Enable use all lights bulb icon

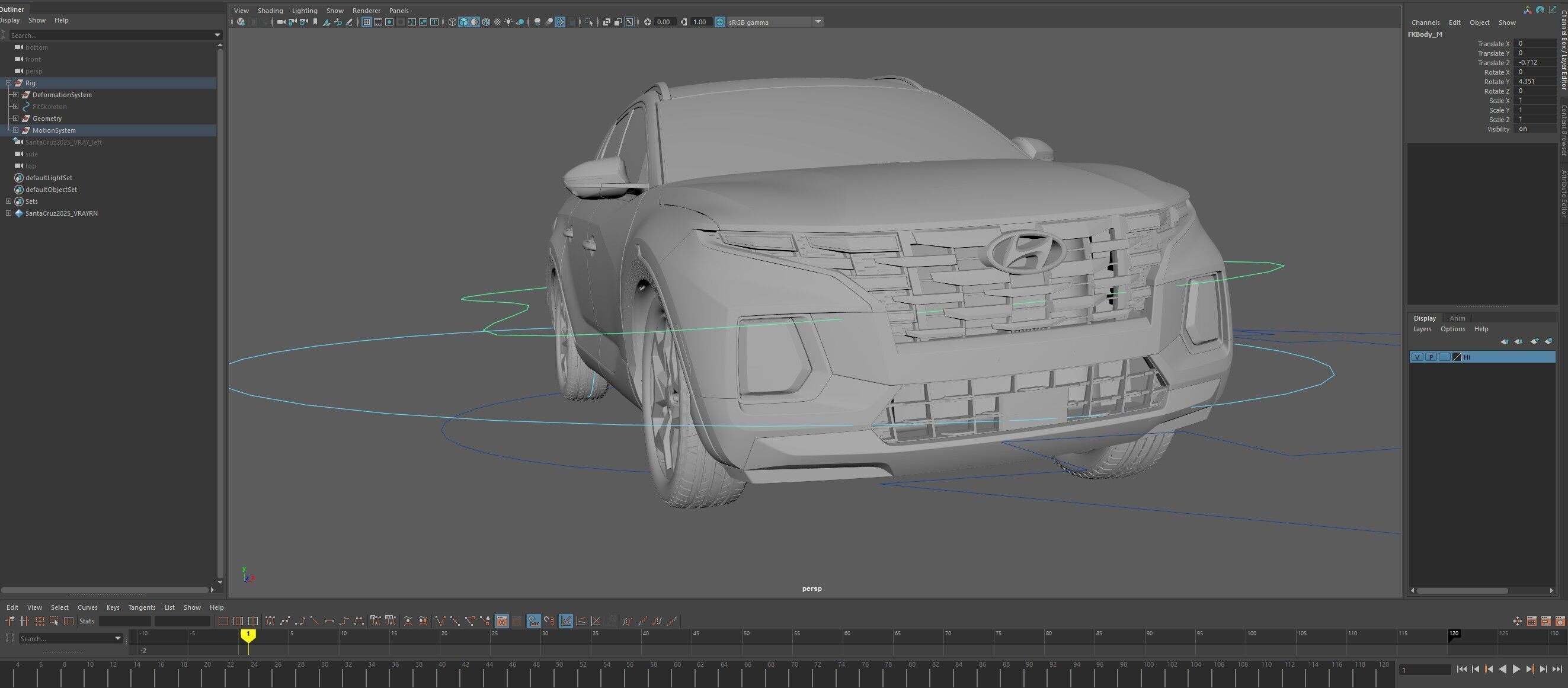508,22
